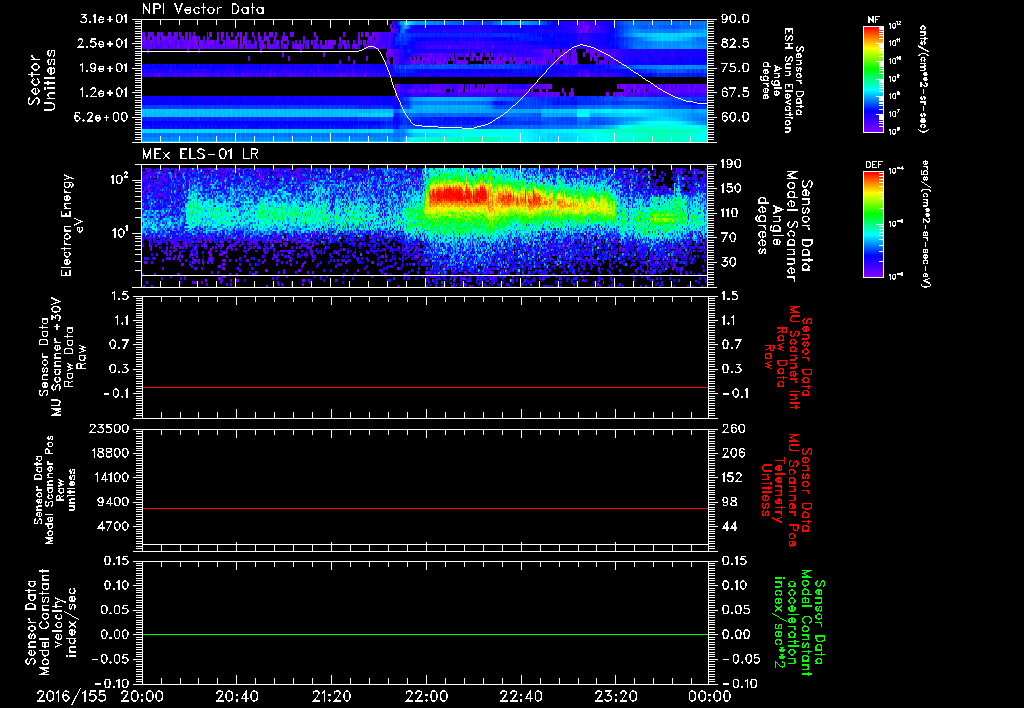Click the 152 telemetry axis tick
Image resolution: width=1024 pixels, height=708 pixels.
[731, 477]
